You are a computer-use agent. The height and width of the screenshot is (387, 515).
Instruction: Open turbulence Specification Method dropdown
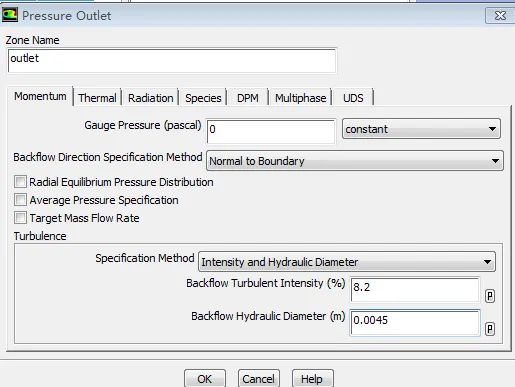(347, 262)
